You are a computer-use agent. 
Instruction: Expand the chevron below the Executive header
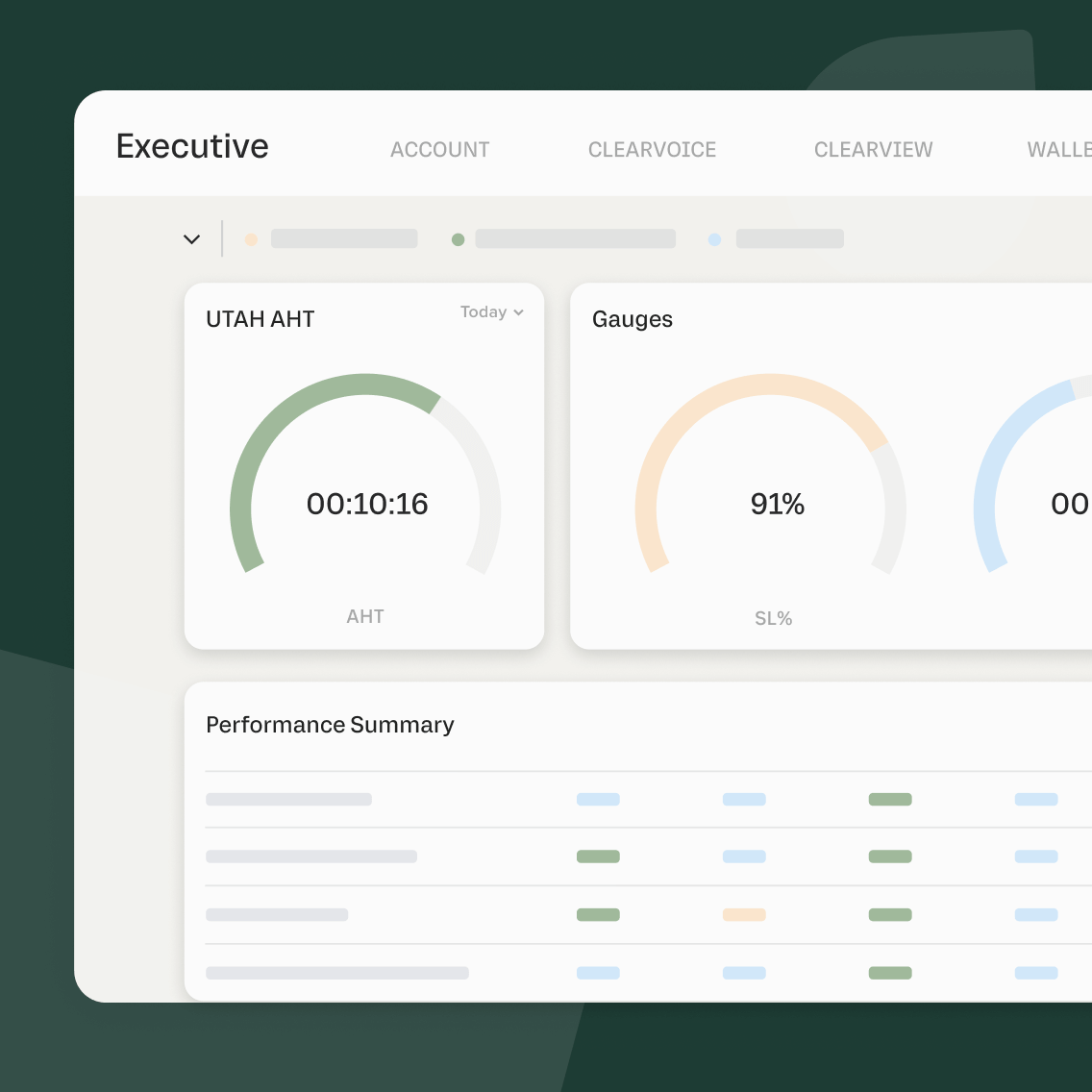(x=191, y=238)
